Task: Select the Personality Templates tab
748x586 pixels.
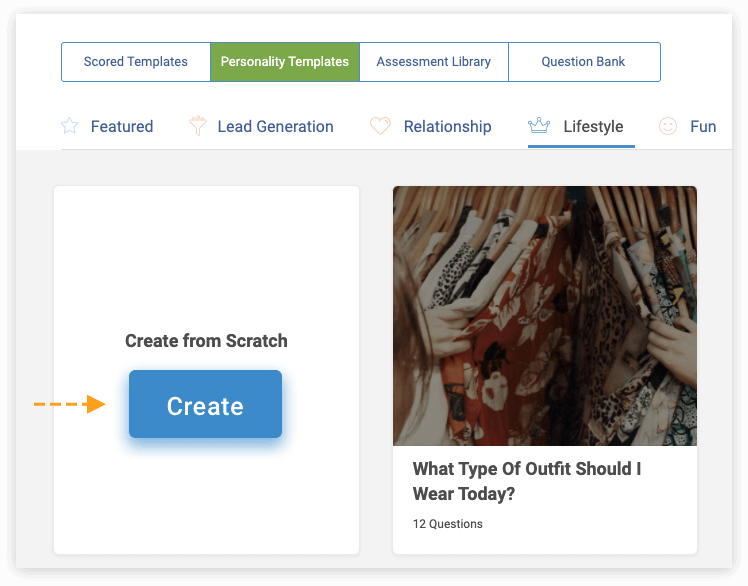Action: [285, 62]
